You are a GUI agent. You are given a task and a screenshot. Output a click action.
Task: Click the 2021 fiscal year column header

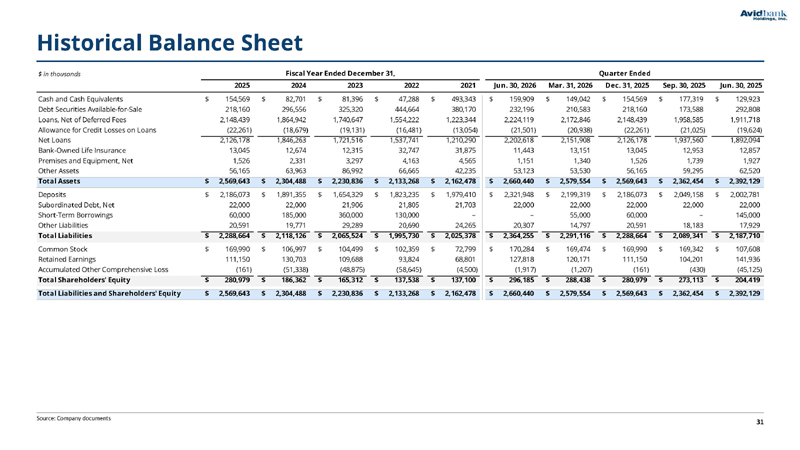point(468,86)
